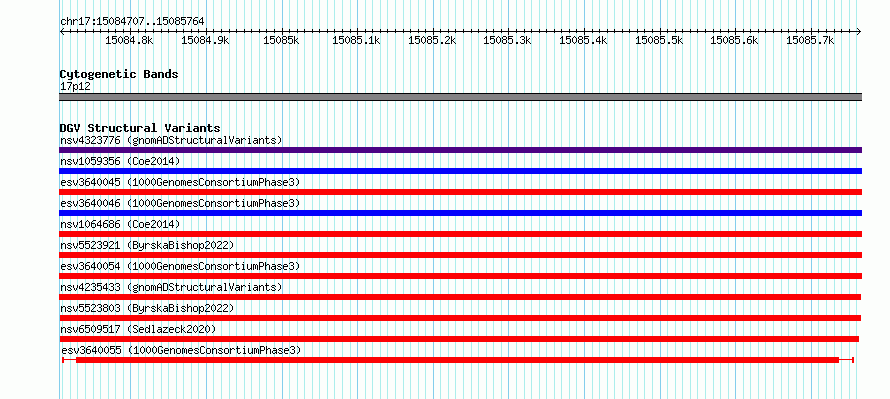Select the red nsv5523921 variant bar

[x=460, y=255]
